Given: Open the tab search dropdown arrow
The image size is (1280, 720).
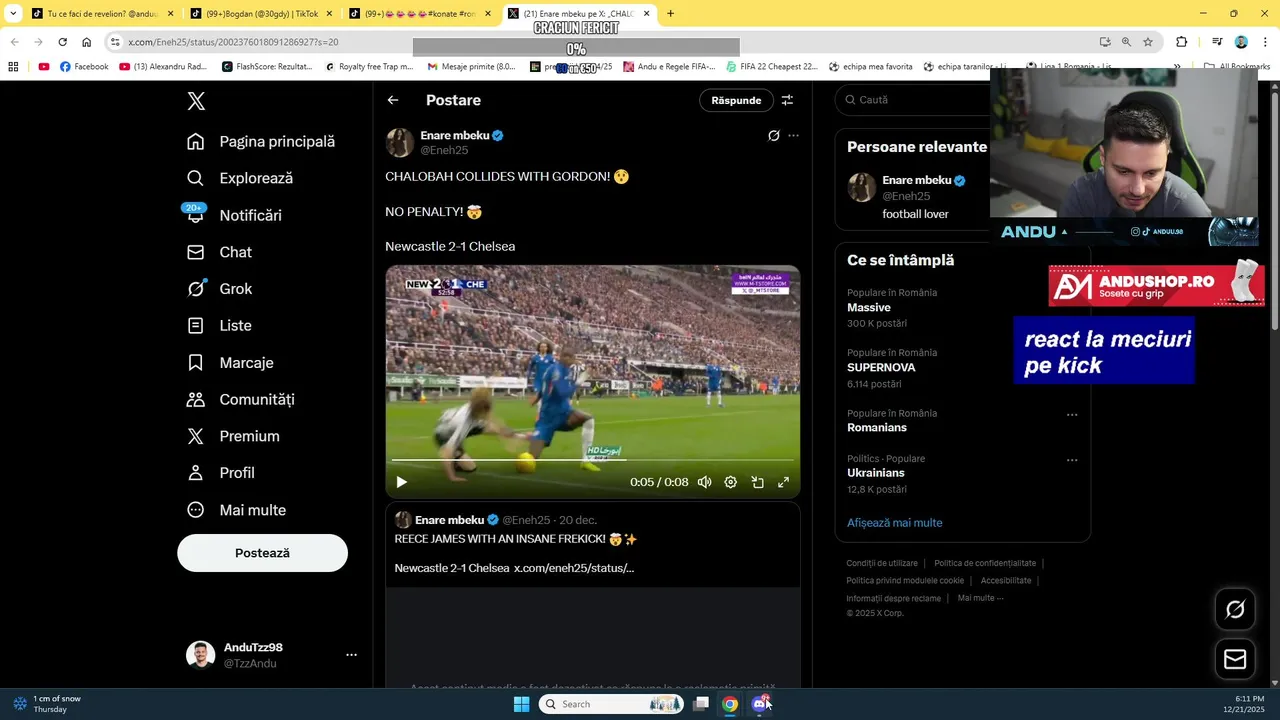Looking at the screenshot, I should 13,14.
